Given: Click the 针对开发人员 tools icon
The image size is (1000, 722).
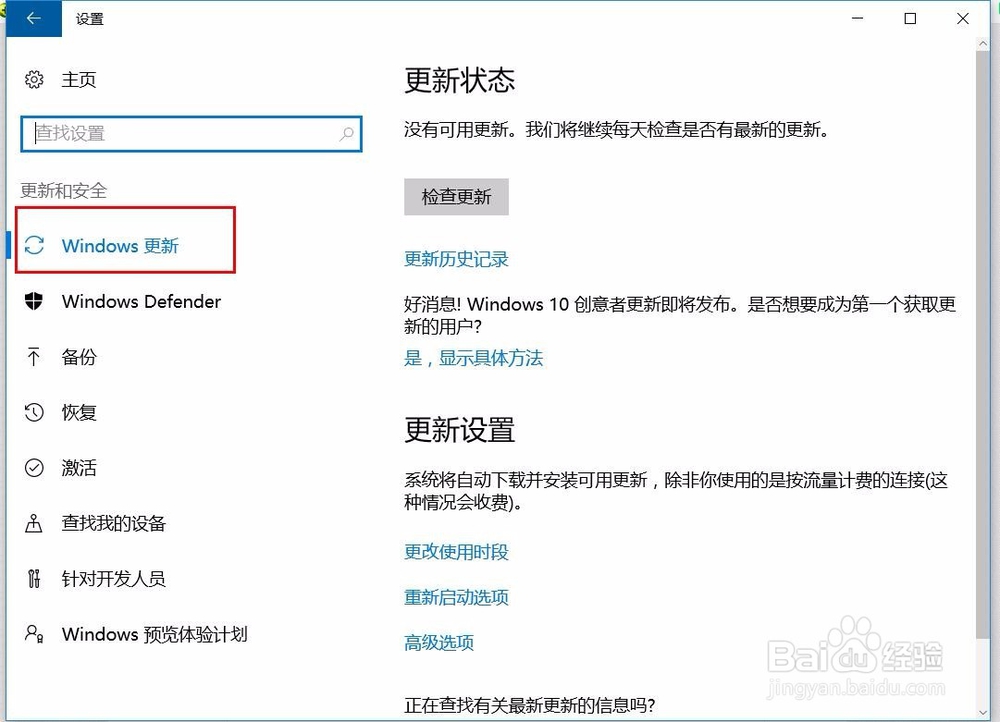Looking at the screenshot, I should tap(34, 578).
